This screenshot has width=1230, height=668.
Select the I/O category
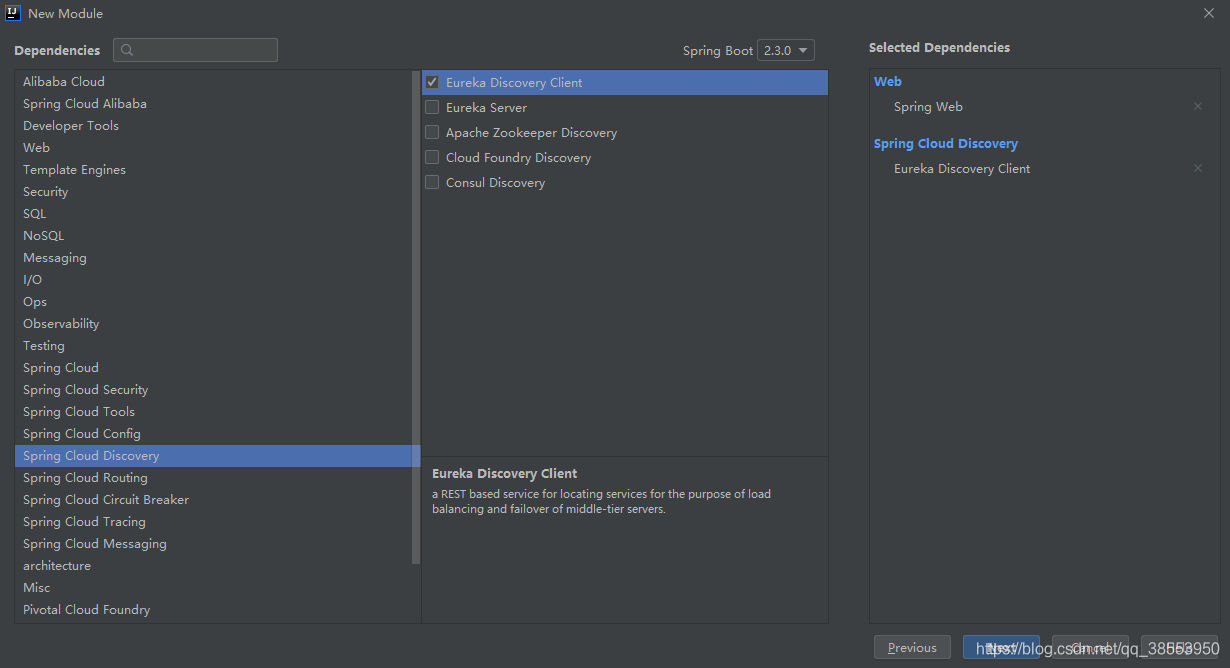214,280
